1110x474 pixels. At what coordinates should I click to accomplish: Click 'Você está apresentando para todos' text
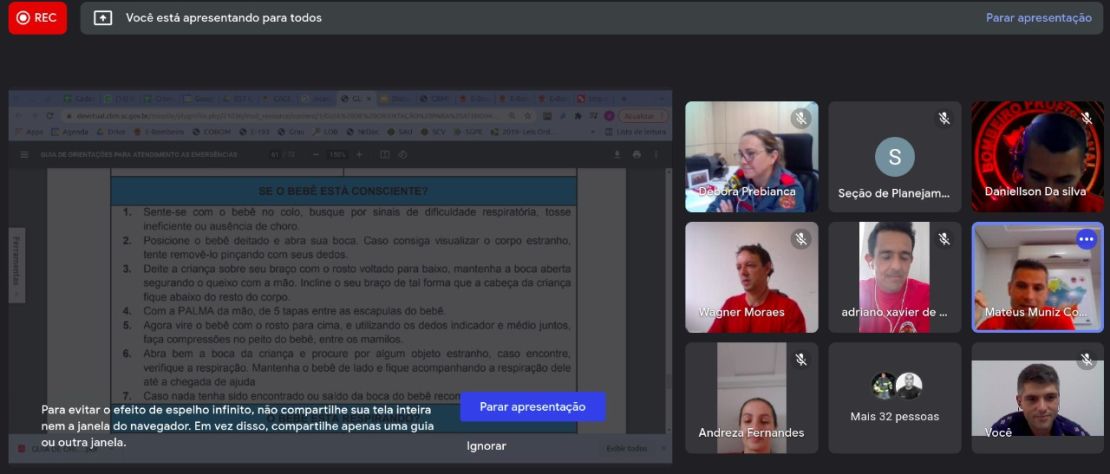tap(224, 18)
